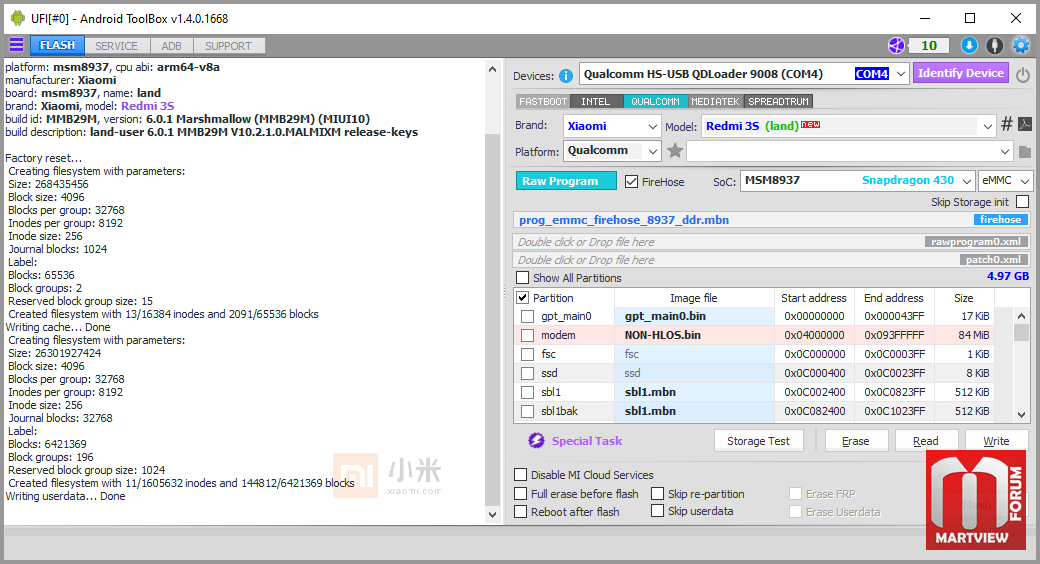Click the Erase button
This screenshot has height=564, width=1040.
pos(856,441)
